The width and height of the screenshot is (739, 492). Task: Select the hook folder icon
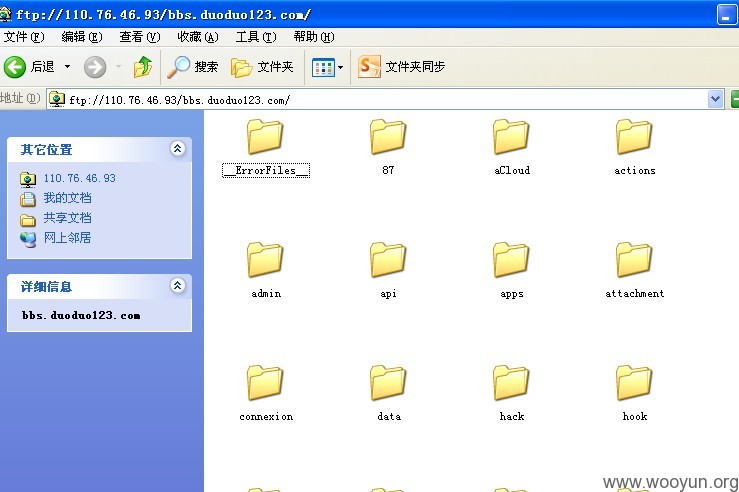634,383
